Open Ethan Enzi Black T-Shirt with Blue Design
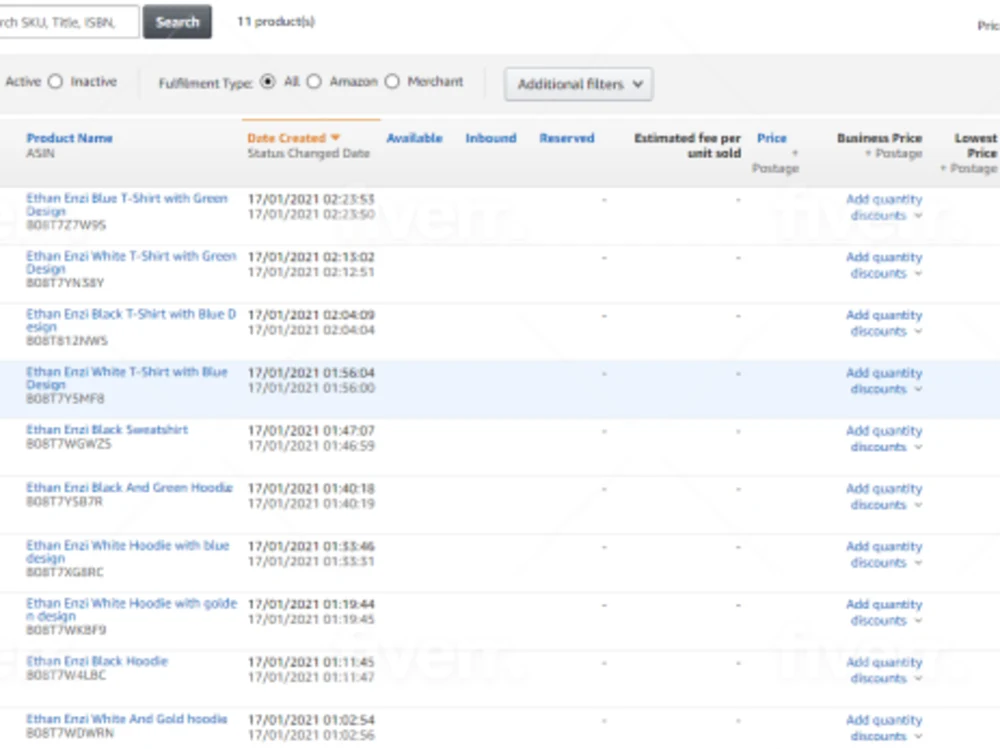 (131, 320)
